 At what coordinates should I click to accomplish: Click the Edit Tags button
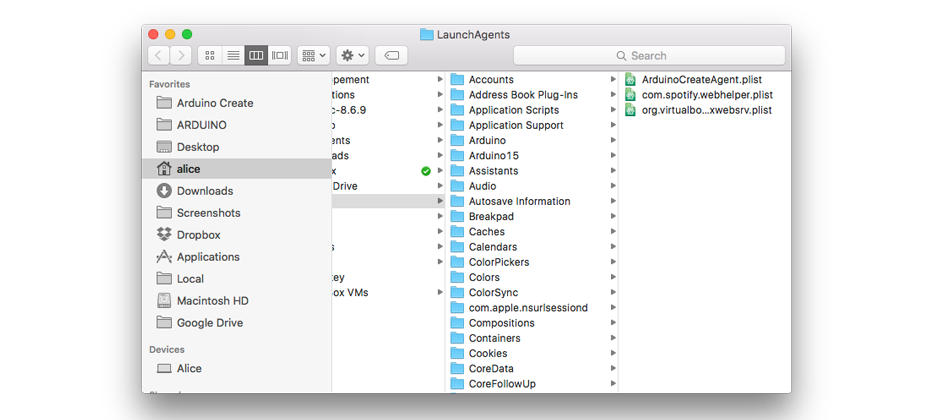(391, 55)
